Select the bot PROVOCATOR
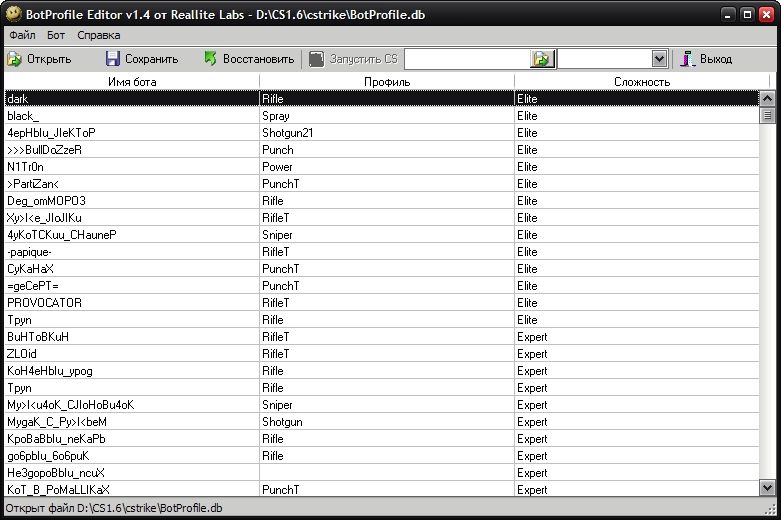 (382, 302)
